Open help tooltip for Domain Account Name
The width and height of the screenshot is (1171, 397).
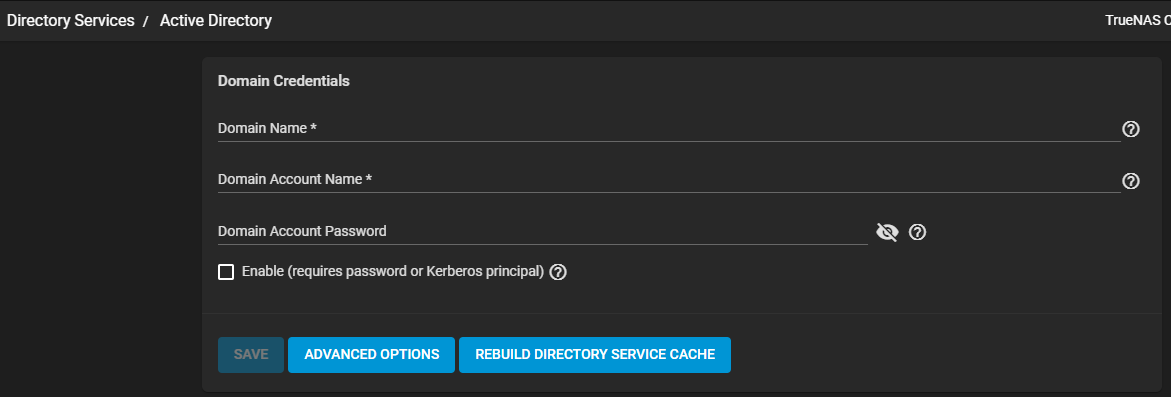pyautogui.click(x=1131, y=181)
